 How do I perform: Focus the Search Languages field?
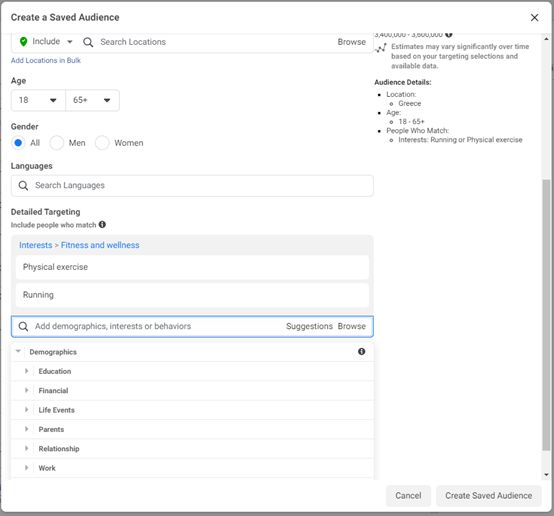coord(192,186)
